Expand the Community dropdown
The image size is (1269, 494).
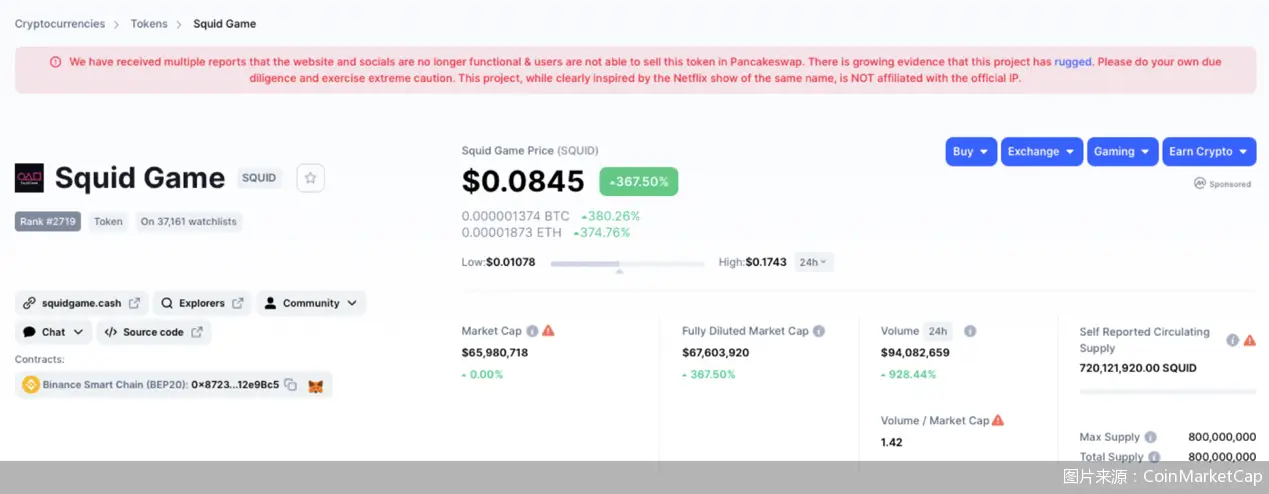pyautogui.click(x=311, y=303)
